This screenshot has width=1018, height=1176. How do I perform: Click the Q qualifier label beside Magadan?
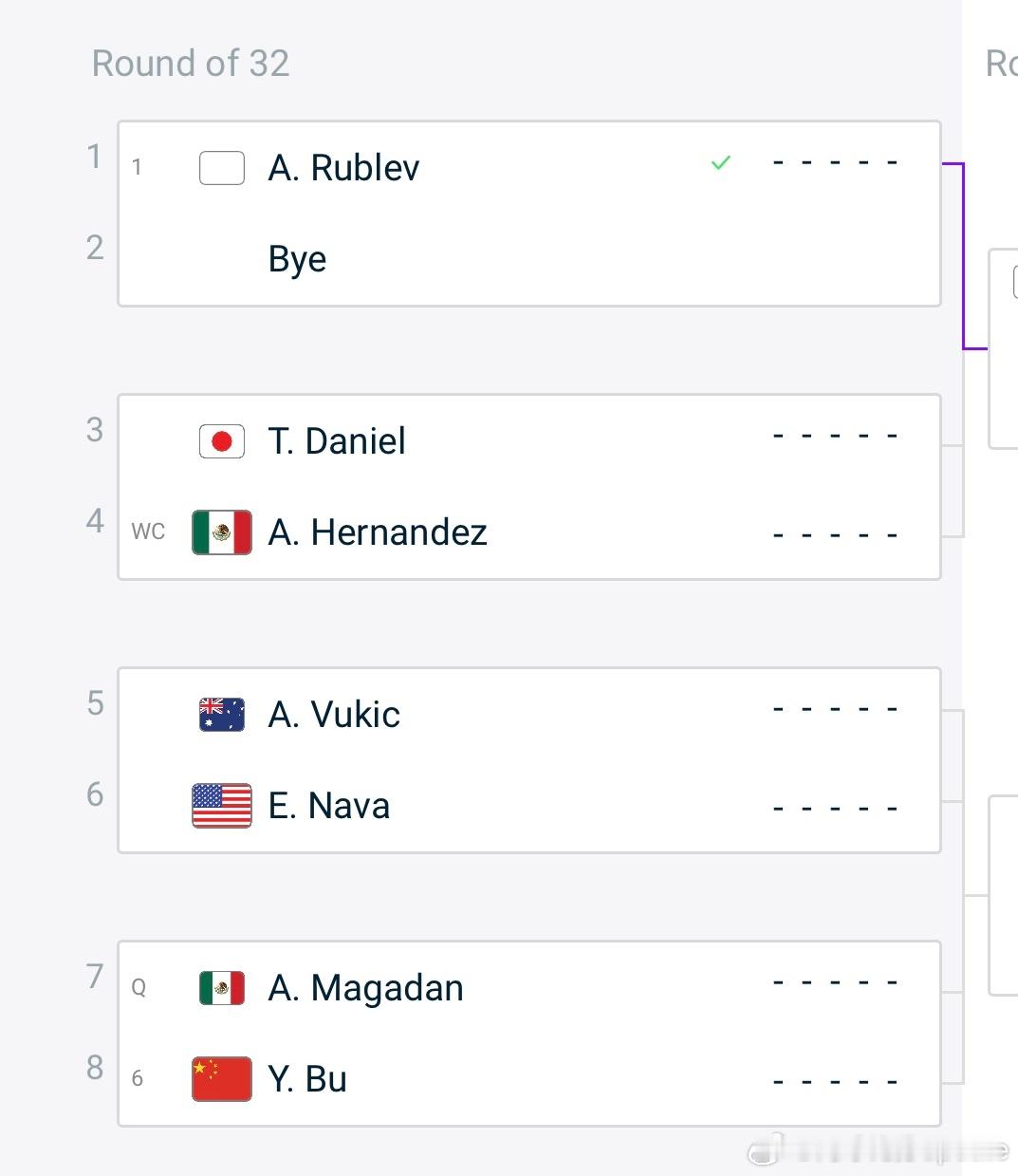tap(139, 988)
